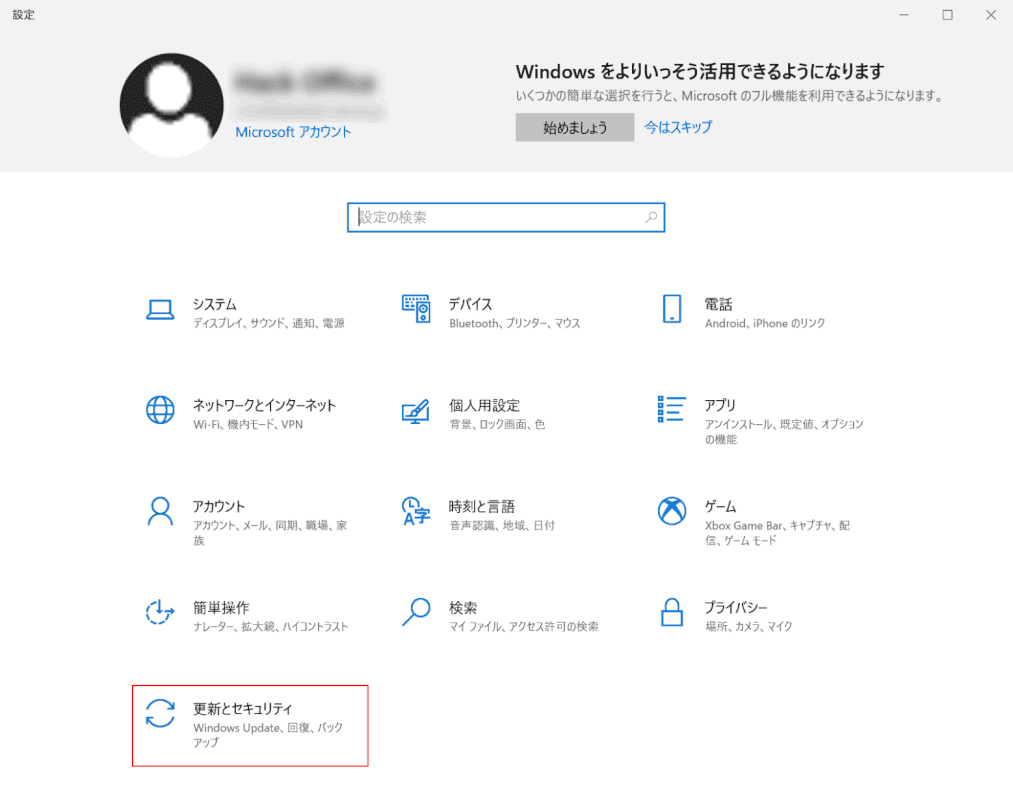Minimize the 設定 window
The width and height of the screenshot is (1013, 800).
904,15
